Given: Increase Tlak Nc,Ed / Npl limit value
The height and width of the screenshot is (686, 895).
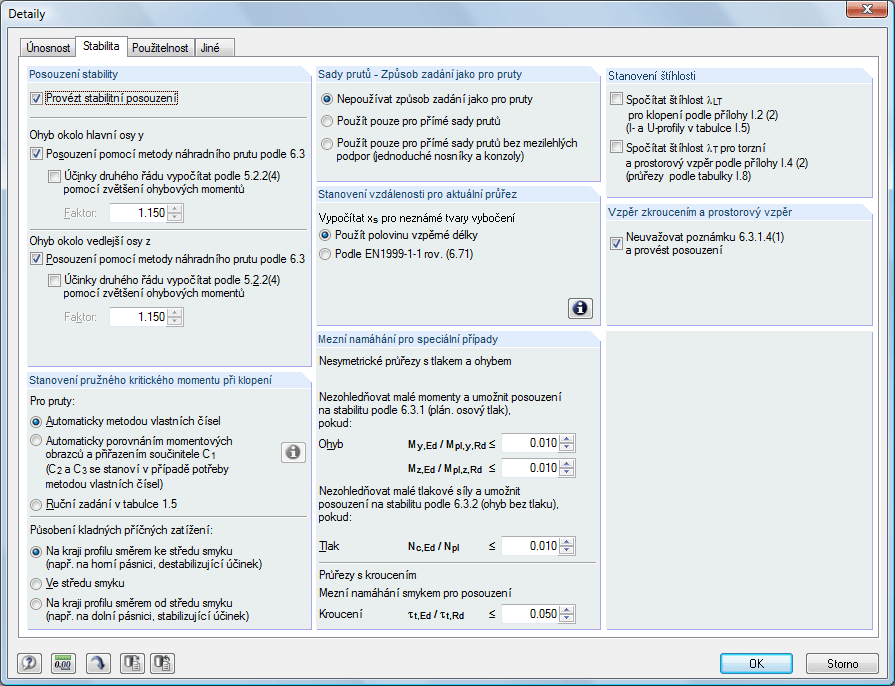Looking at the screenshot, I should pyautogui.click(x=567, y=542).
